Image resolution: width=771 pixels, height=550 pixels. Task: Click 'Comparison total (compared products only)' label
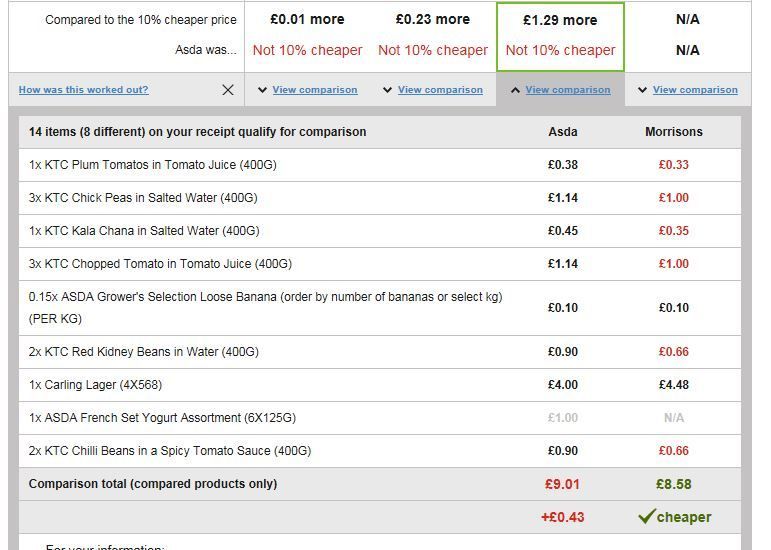pyautogui.click(x=153, y=484)
